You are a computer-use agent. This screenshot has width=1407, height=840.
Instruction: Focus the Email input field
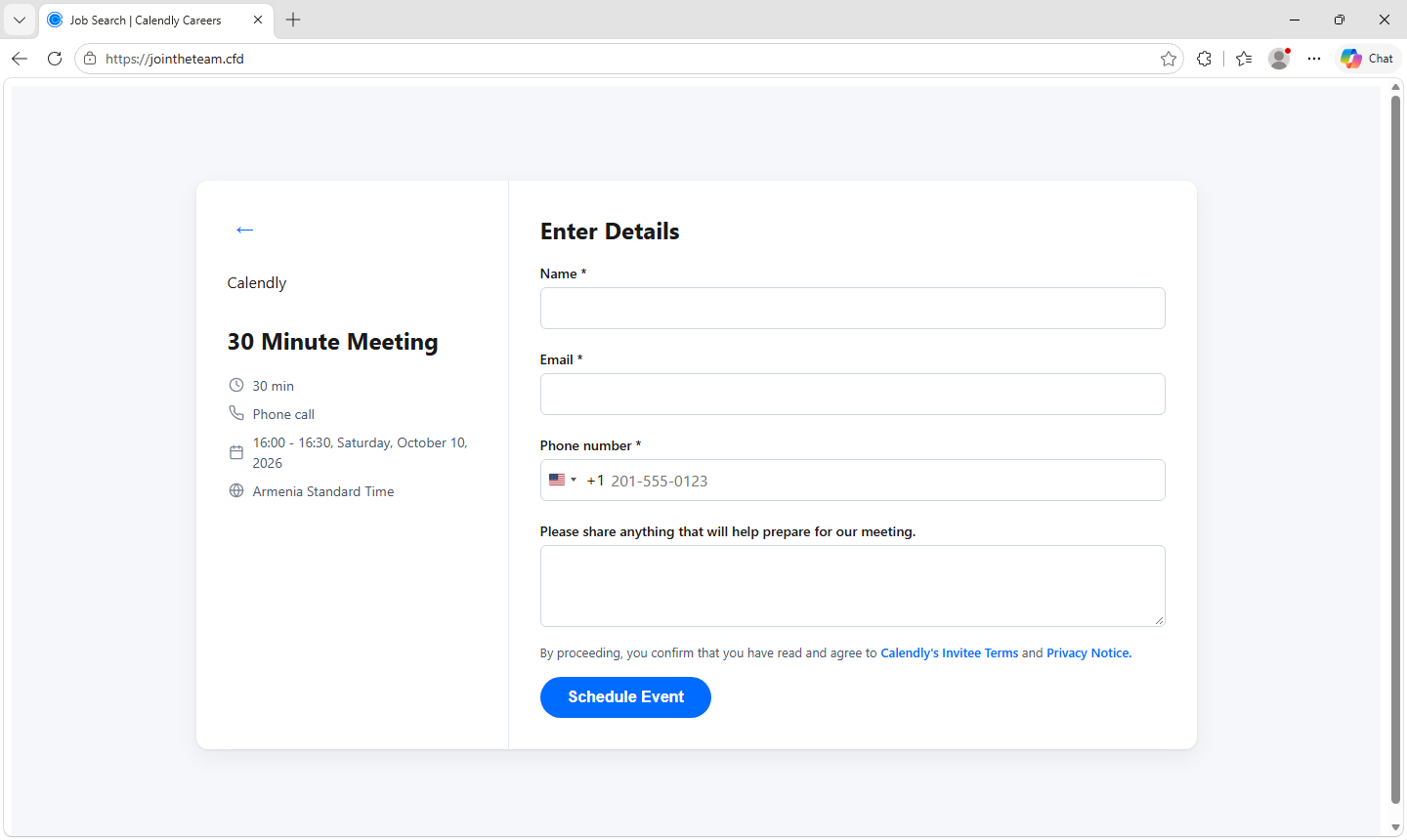tap(852, 394)
